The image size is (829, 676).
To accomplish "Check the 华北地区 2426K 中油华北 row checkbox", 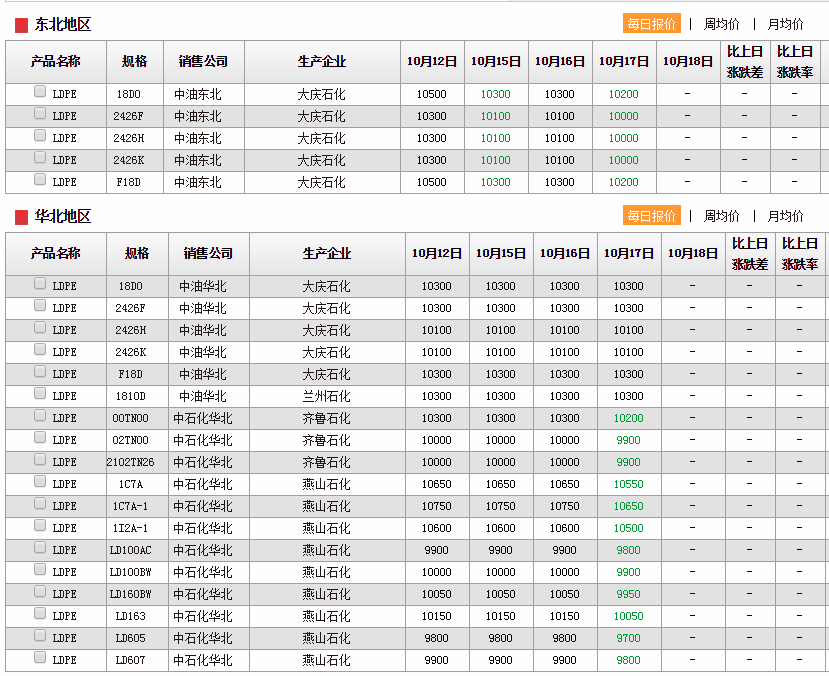I will (40, 349).
